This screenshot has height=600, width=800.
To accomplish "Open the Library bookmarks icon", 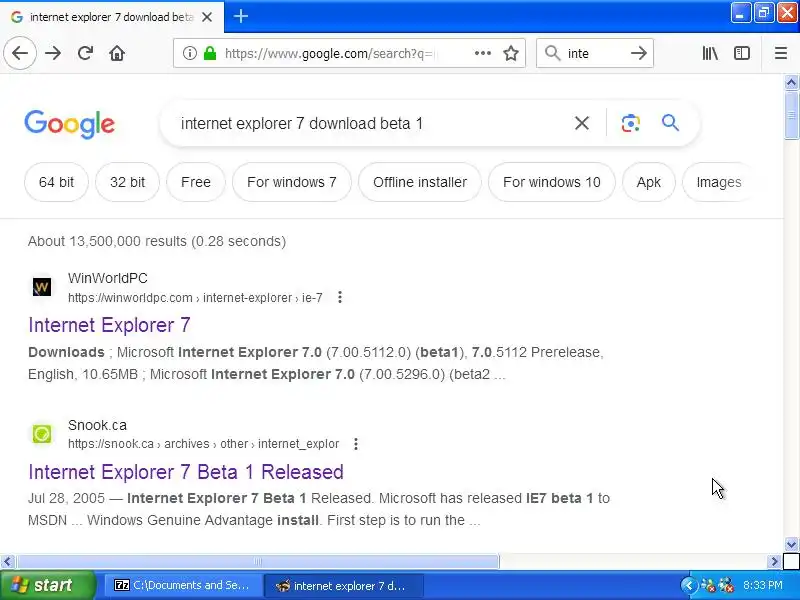I will [x=710, y=53].
